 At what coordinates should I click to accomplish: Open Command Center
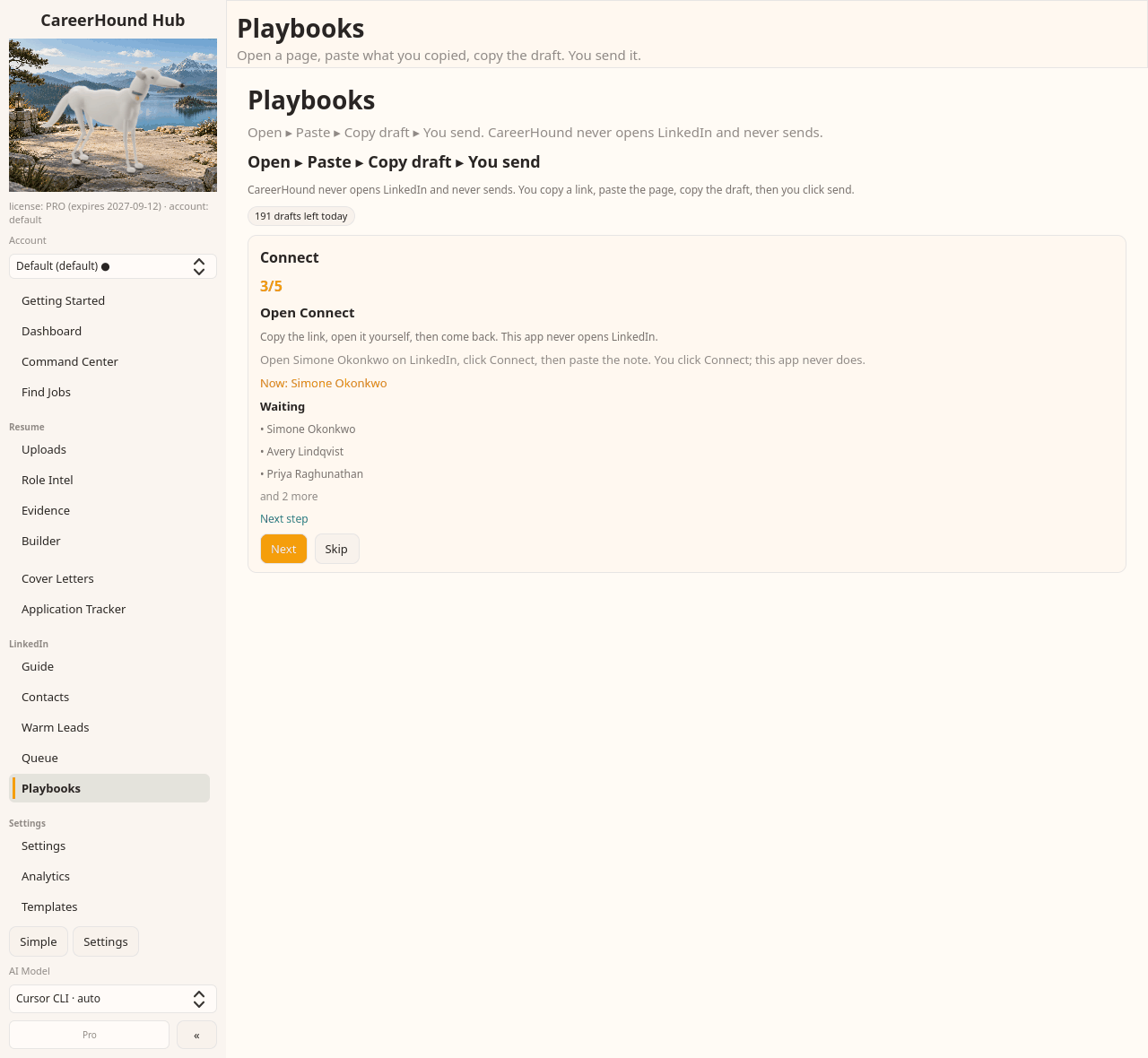coord(109,361)
